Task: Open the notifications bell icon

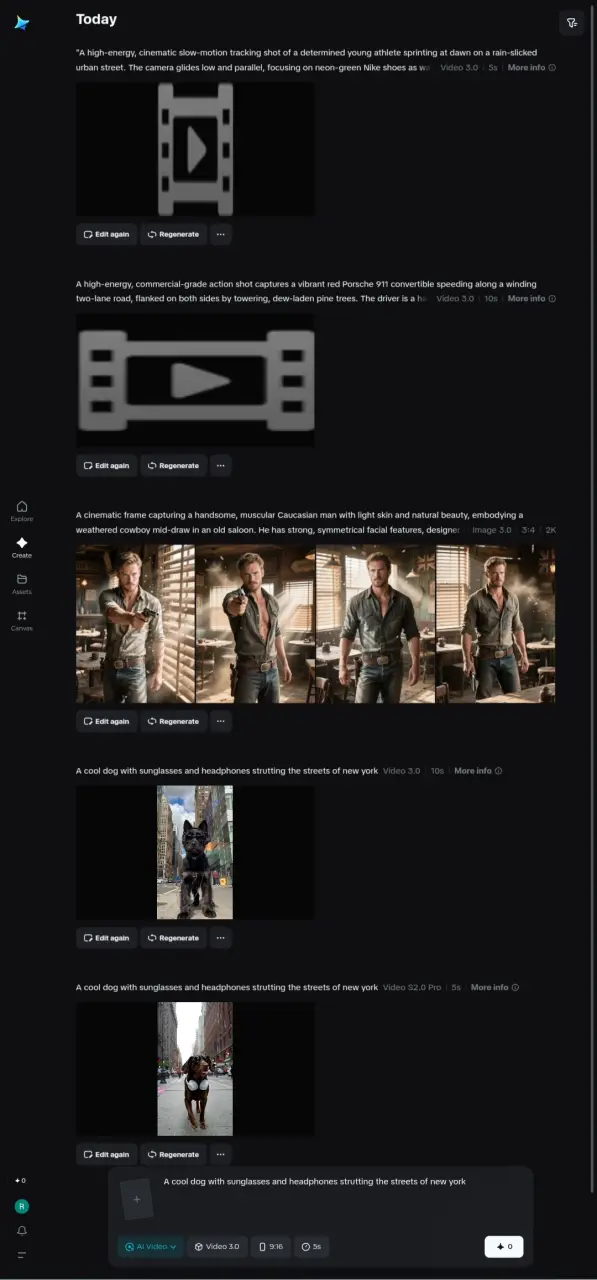Action: 21,1231
